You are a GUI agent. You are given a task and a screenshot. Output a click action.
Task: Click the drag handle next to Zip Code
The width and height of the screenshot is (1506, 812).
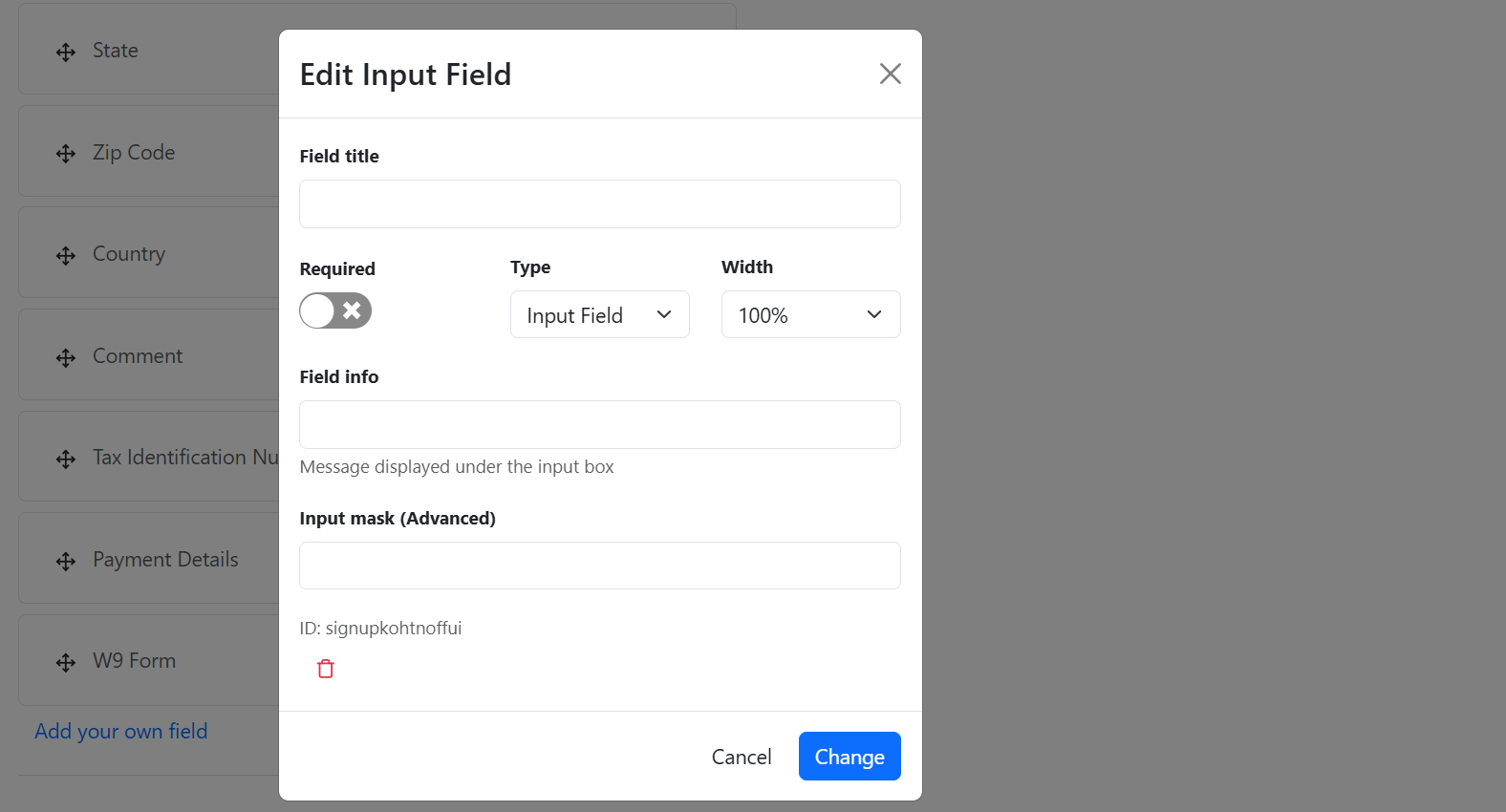pyautogui.click(x=66, y=154)
